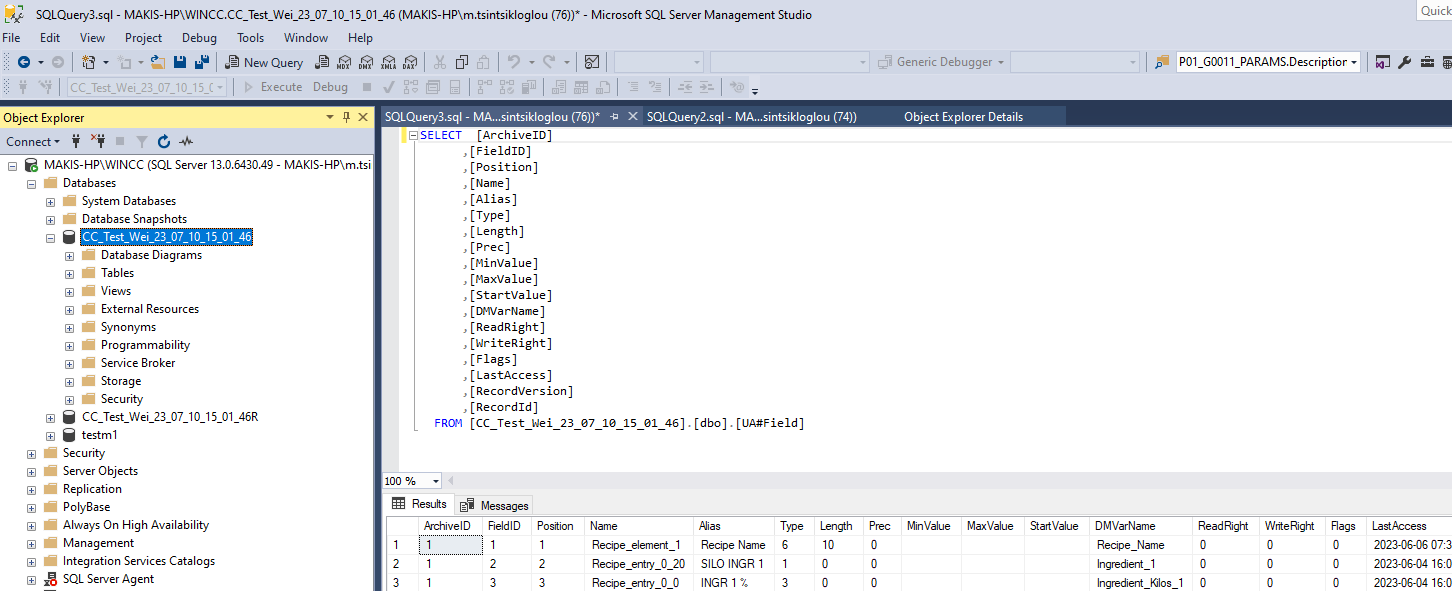Click the New Query toolbar button
This screenshot has height=591, width=1452.
265,62
